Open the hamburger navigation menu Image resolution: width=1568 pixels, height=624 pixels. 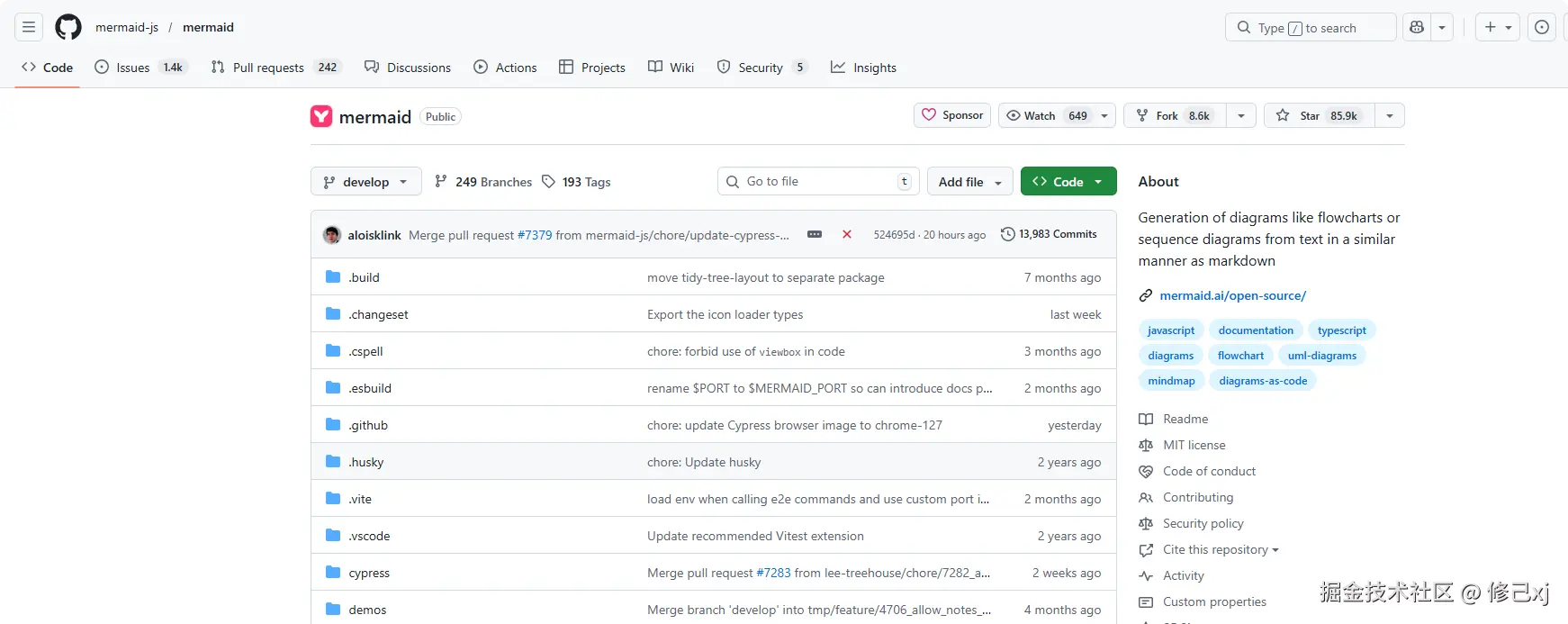coord(29,27)
